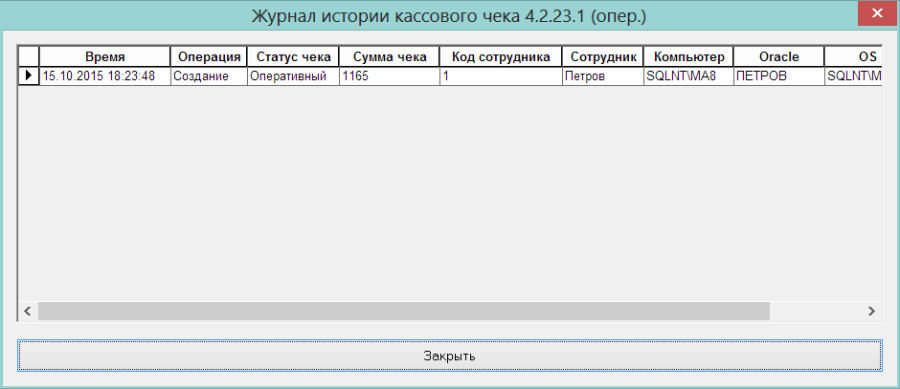The image size is (900, 389).
Task: Click the horizontal scrollbar thumb
Action: 404,311
